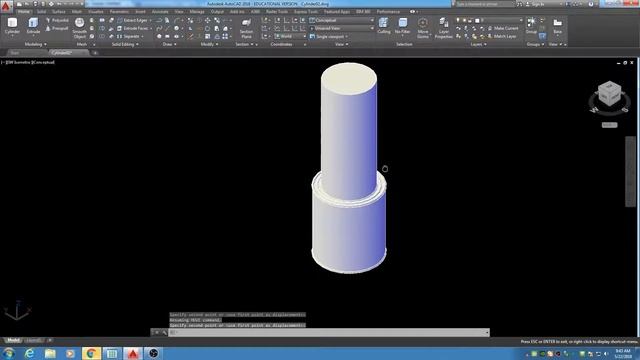Expand the Modeling panel

(36, 44)
